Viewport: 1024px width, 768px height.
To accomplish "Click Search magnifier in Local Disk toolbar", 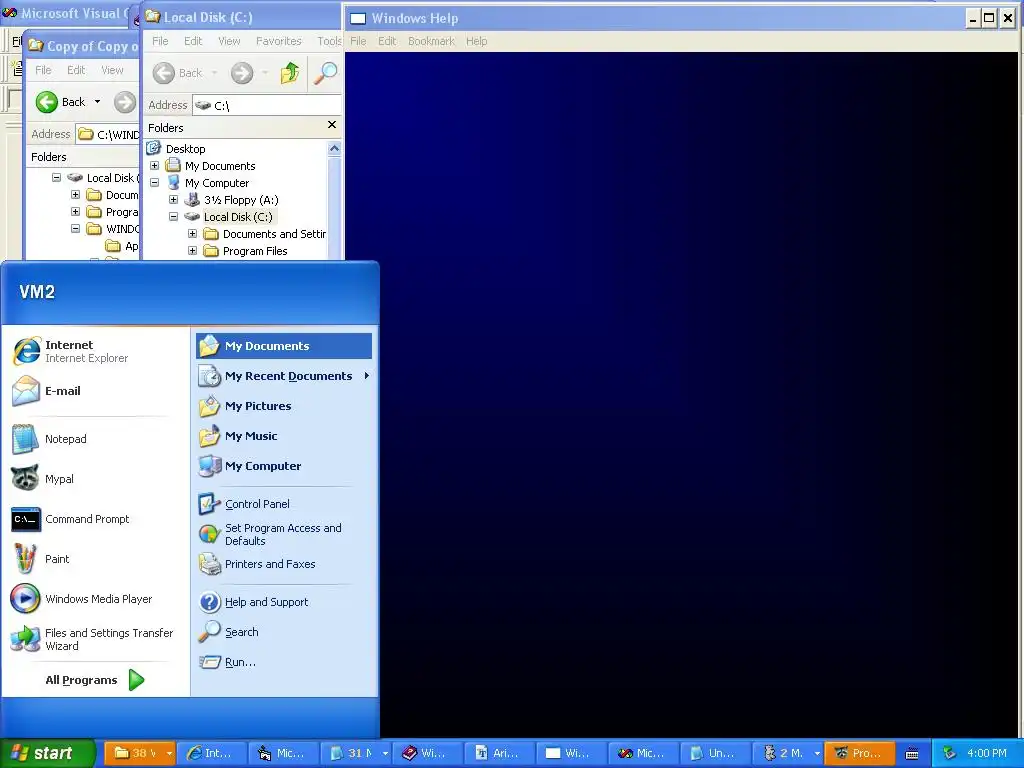I will tap(325, 72).
